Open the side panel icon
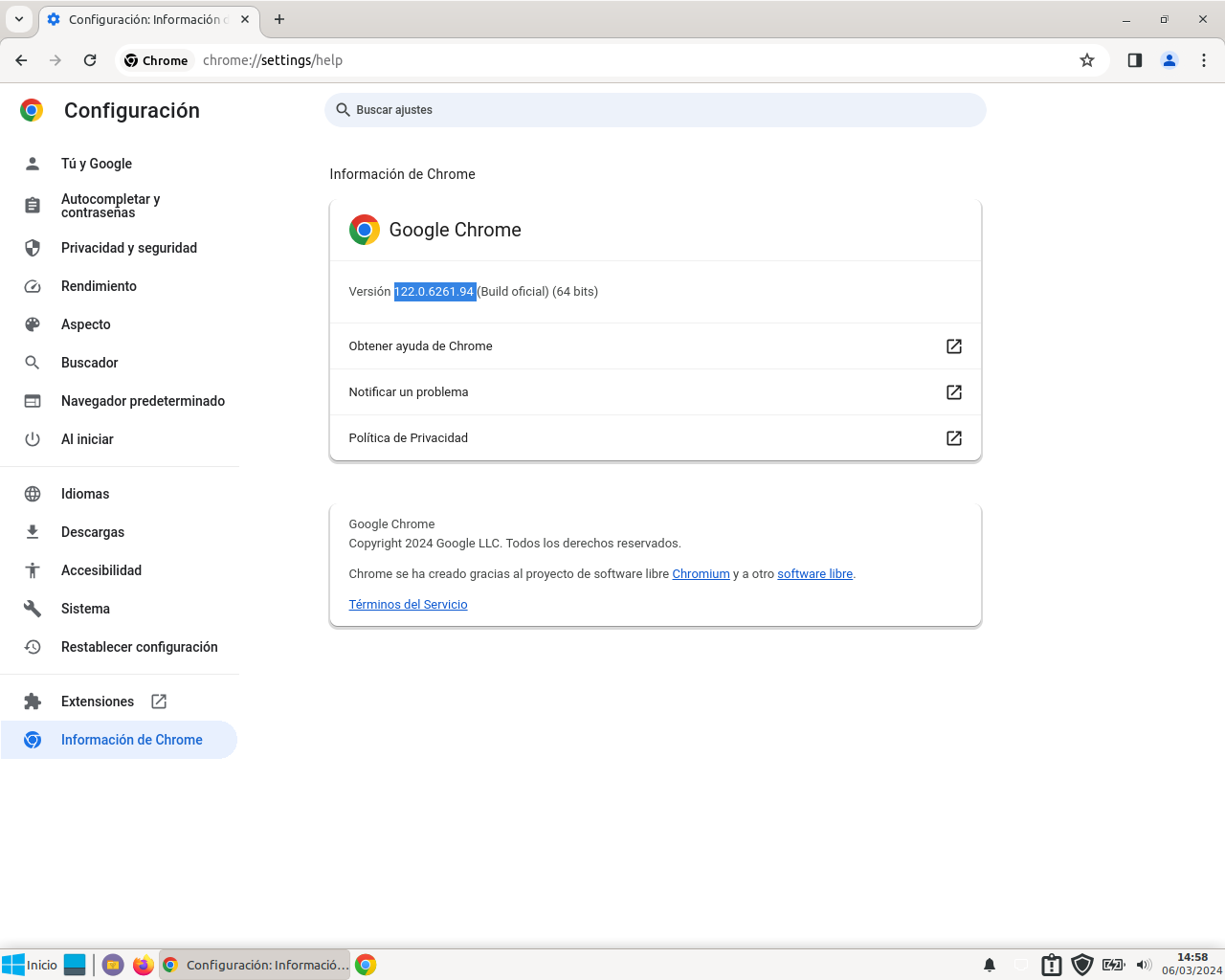This screenshot has width=1225, height=980. click(x=1135, y=60)
